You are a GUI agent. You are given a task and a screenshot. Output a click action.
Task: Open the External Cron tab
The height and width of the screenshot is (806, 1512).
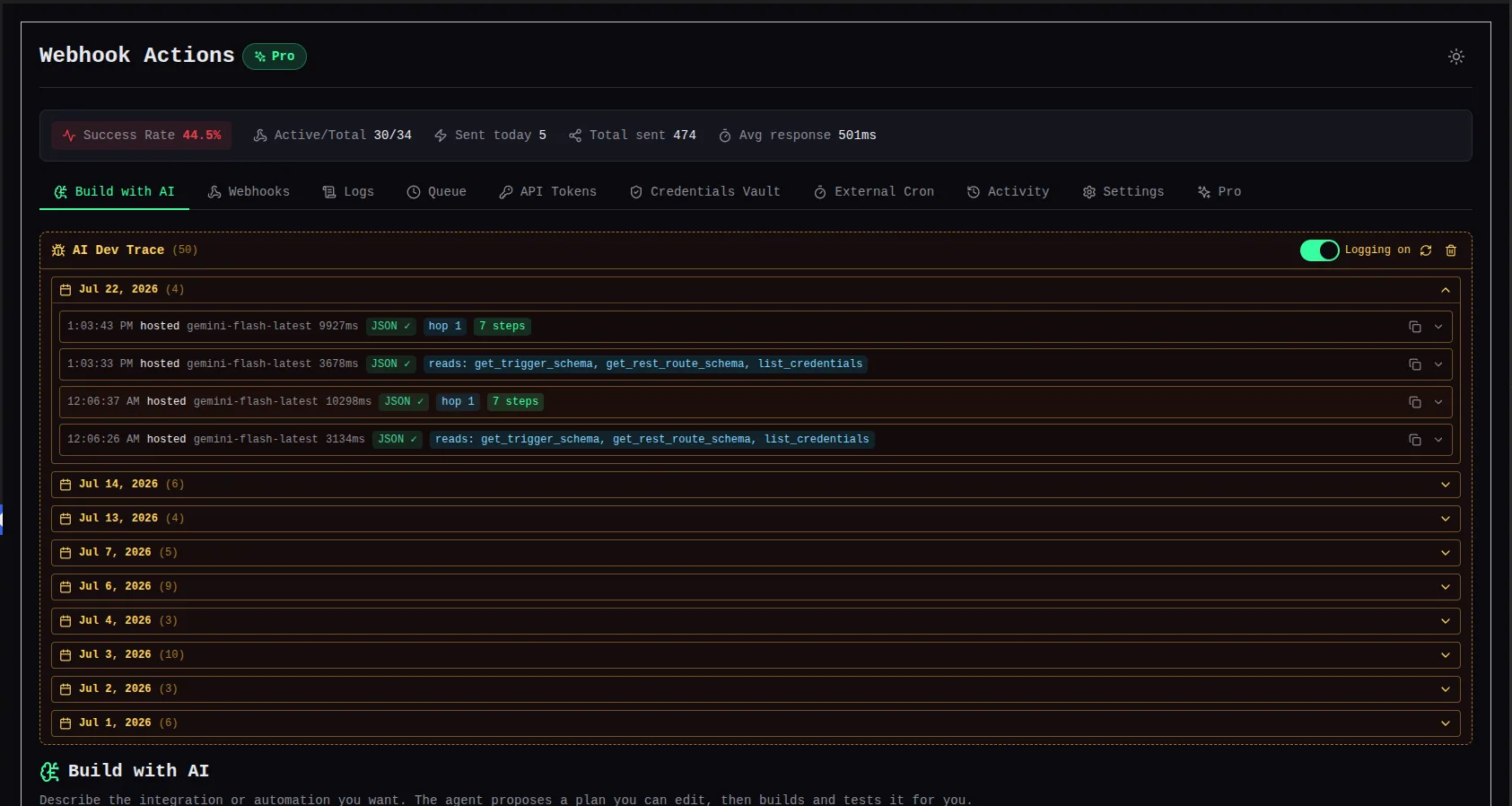tap(874, 192)
